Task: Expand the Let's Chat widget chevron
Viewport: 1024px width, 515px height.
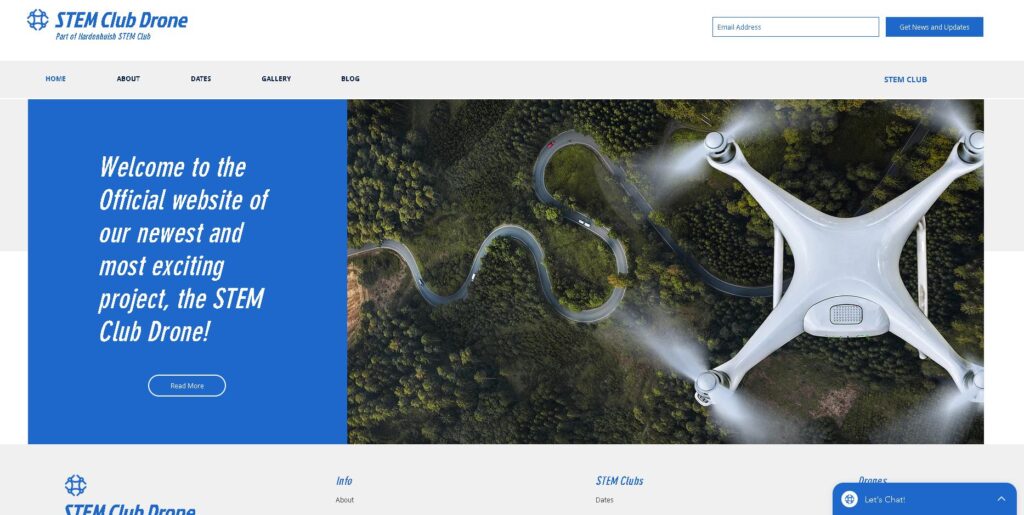Action: pos(1001,499)
